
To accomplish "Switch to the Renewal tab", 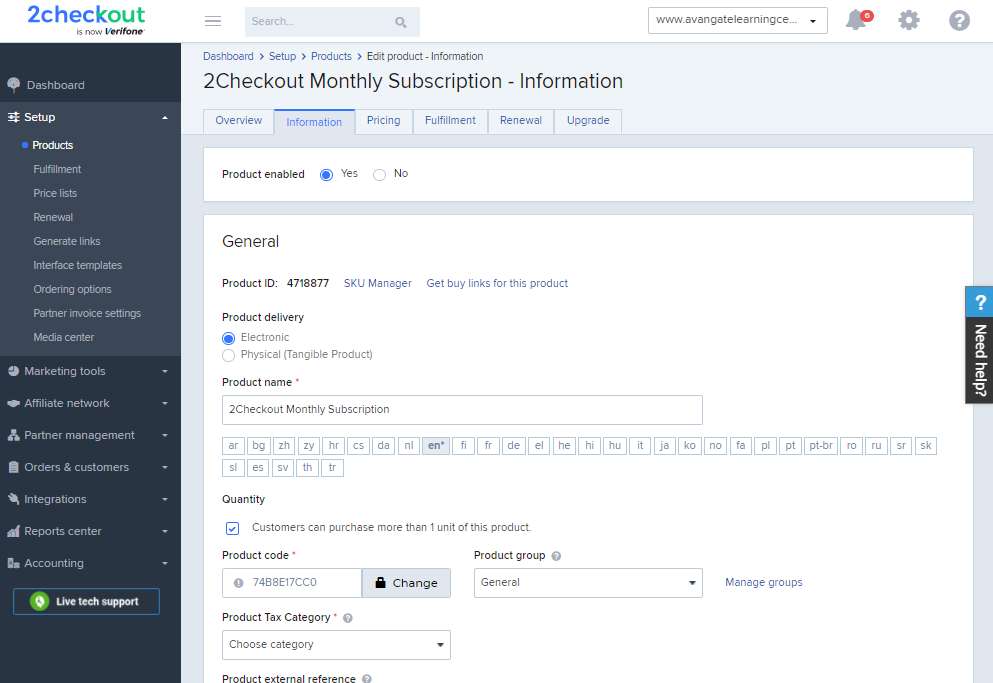I will click(521, 121).
